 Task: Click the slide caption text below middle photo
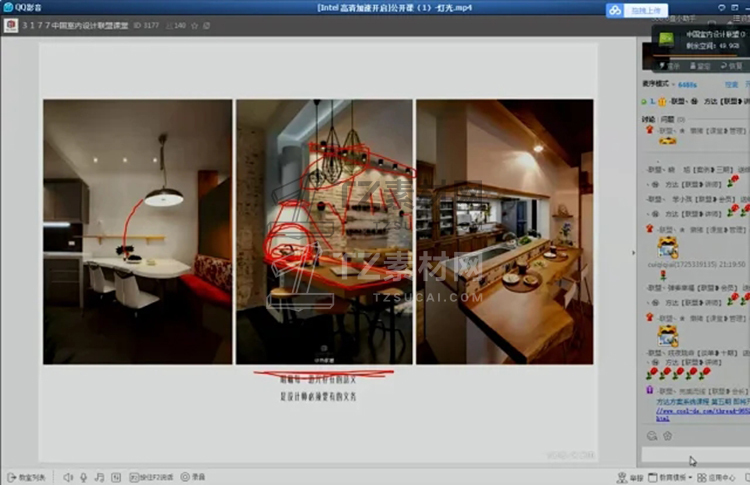(318, 388)
